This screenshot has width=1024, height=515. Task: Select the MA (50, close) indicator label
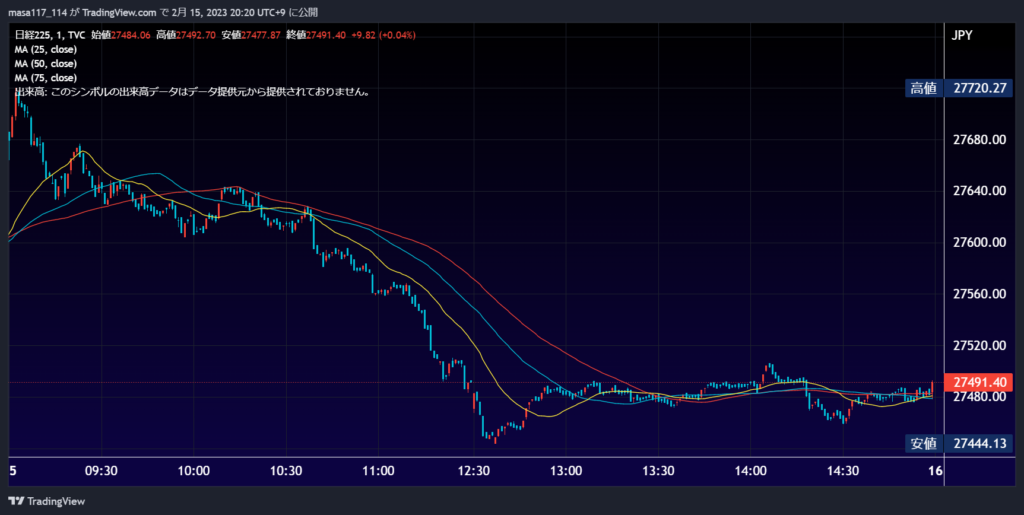click(46, 63)
